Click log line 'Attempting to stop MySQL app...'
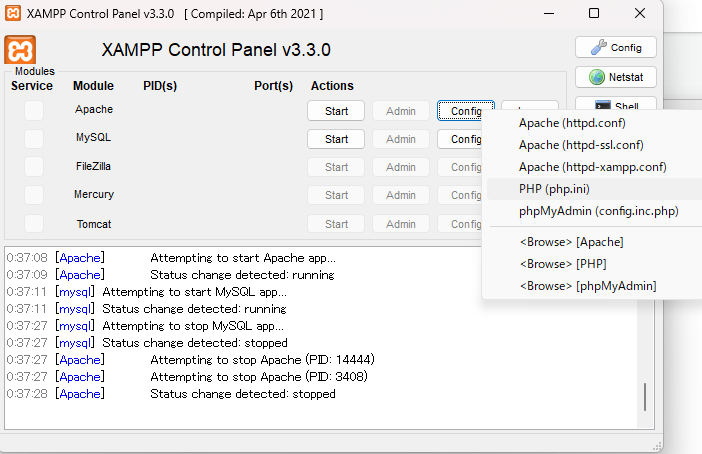This screenshot has width=702, height=454. point(193,326)
